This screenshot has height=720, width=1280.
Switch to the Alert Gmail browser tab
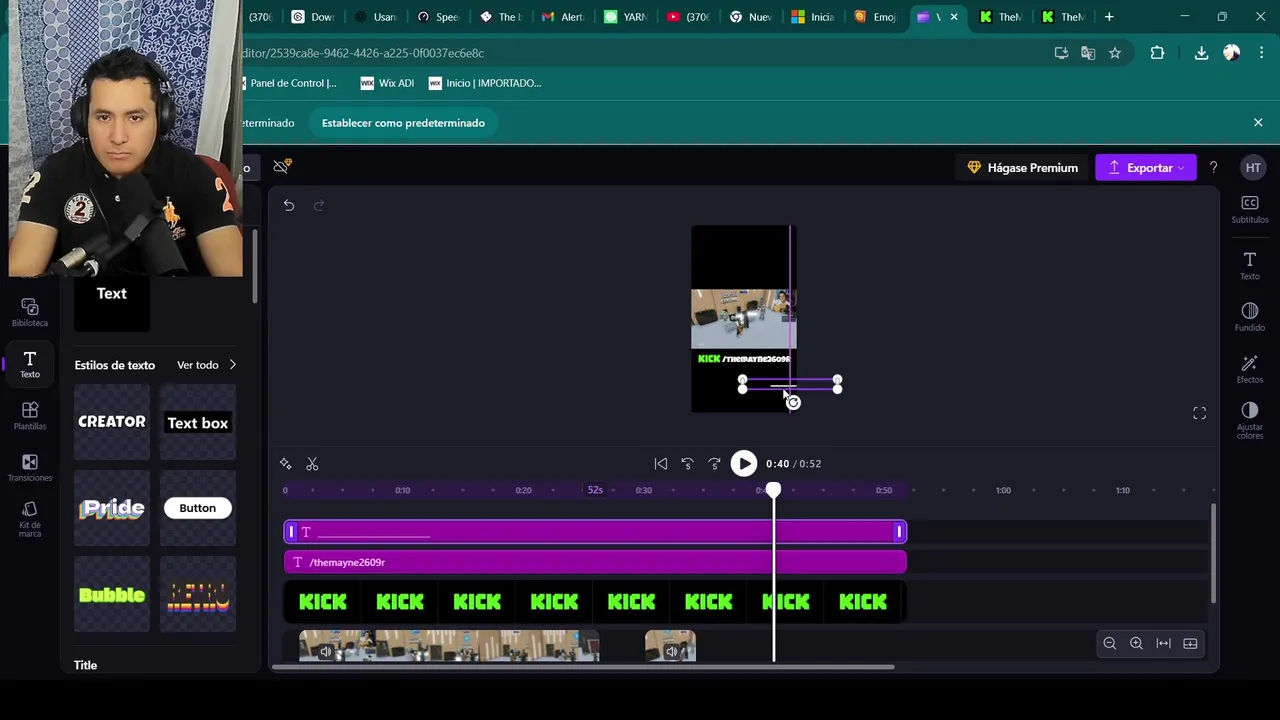click(563, 17)
